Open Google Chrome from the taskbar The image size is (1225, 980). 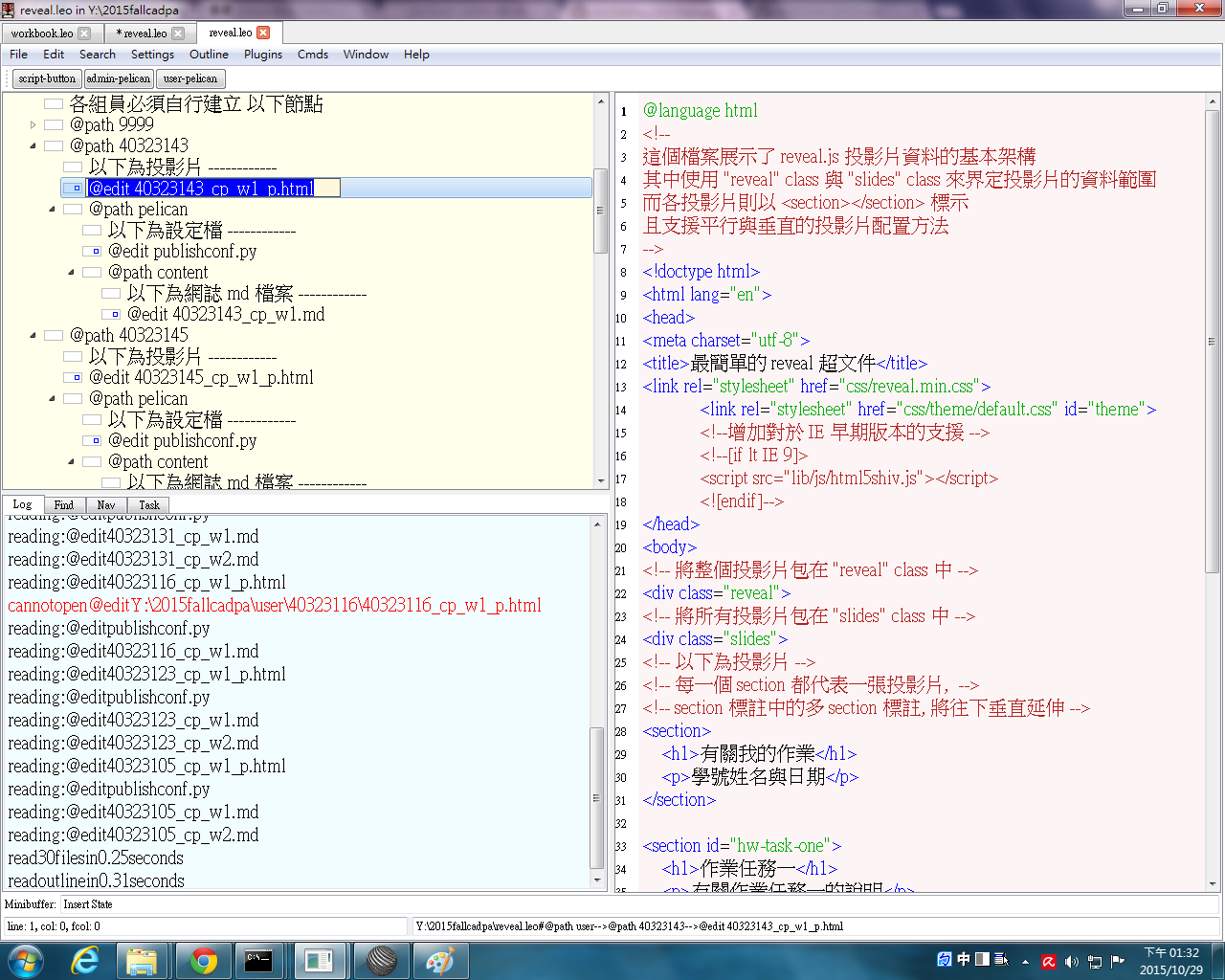[x=202, y=960]
